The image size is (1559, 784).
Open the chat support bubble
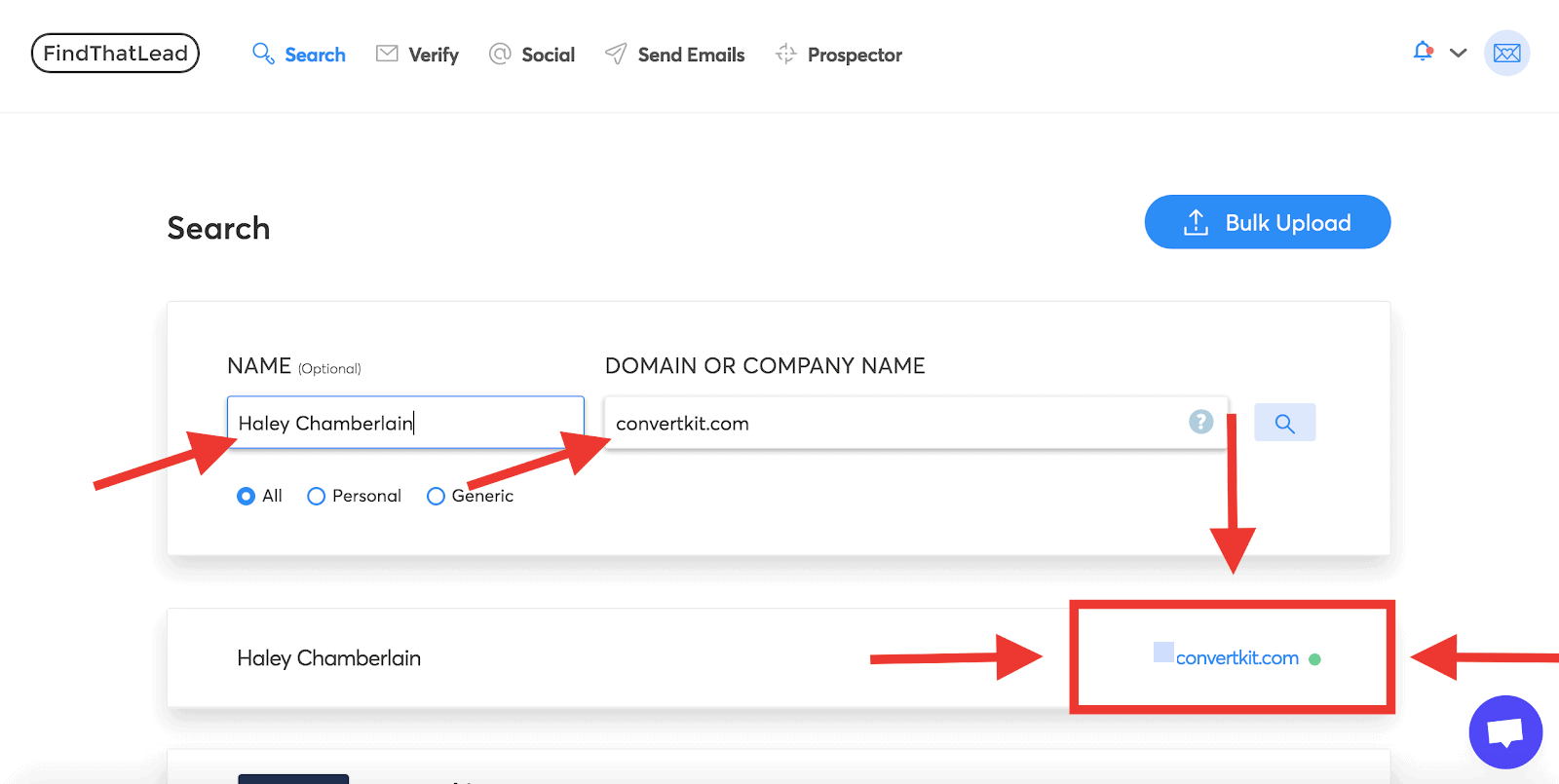[1505, 731]
